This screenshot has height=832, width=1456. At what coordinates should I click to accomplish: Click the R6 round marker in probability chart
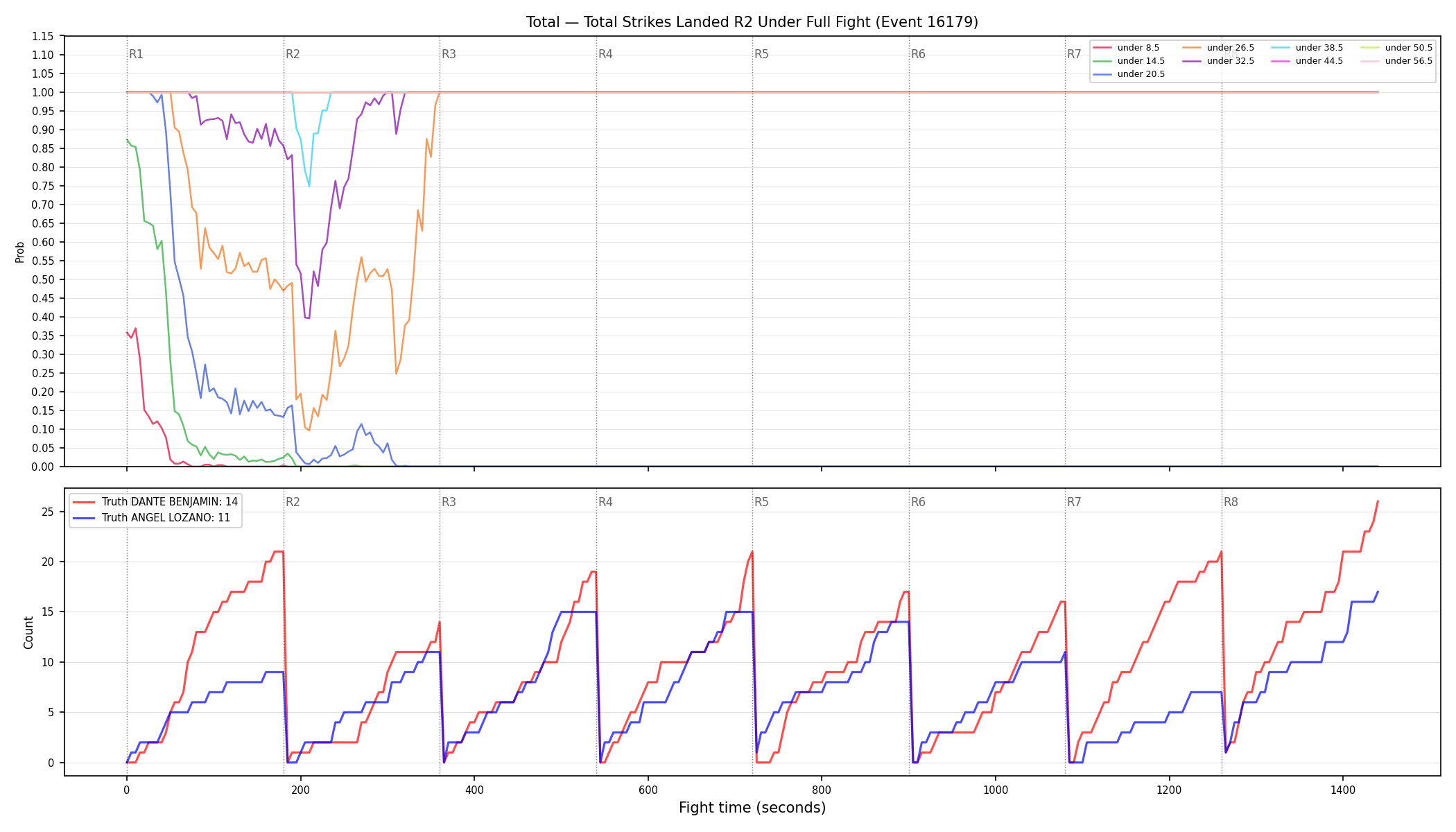pos(919,54)
